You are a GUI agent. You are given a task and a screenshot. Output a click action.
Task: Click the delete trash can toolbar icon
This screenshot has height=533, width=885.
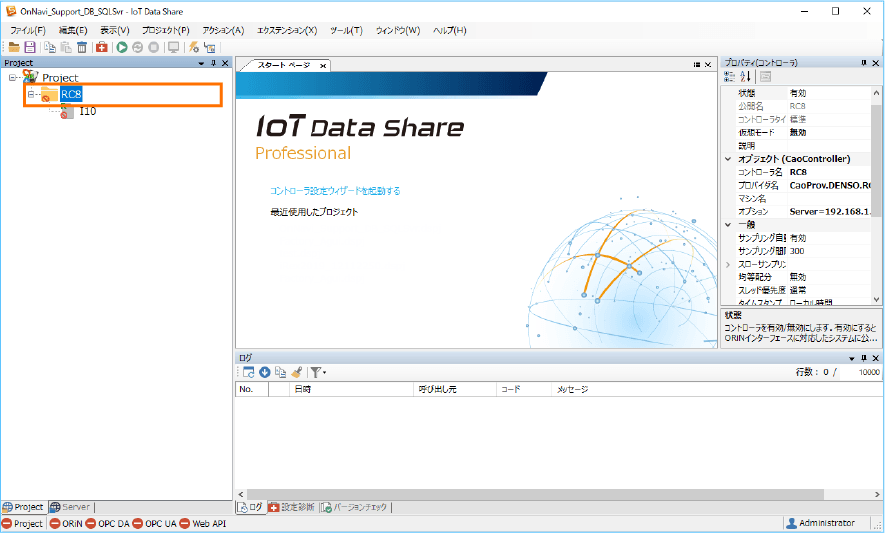point(81,47)
